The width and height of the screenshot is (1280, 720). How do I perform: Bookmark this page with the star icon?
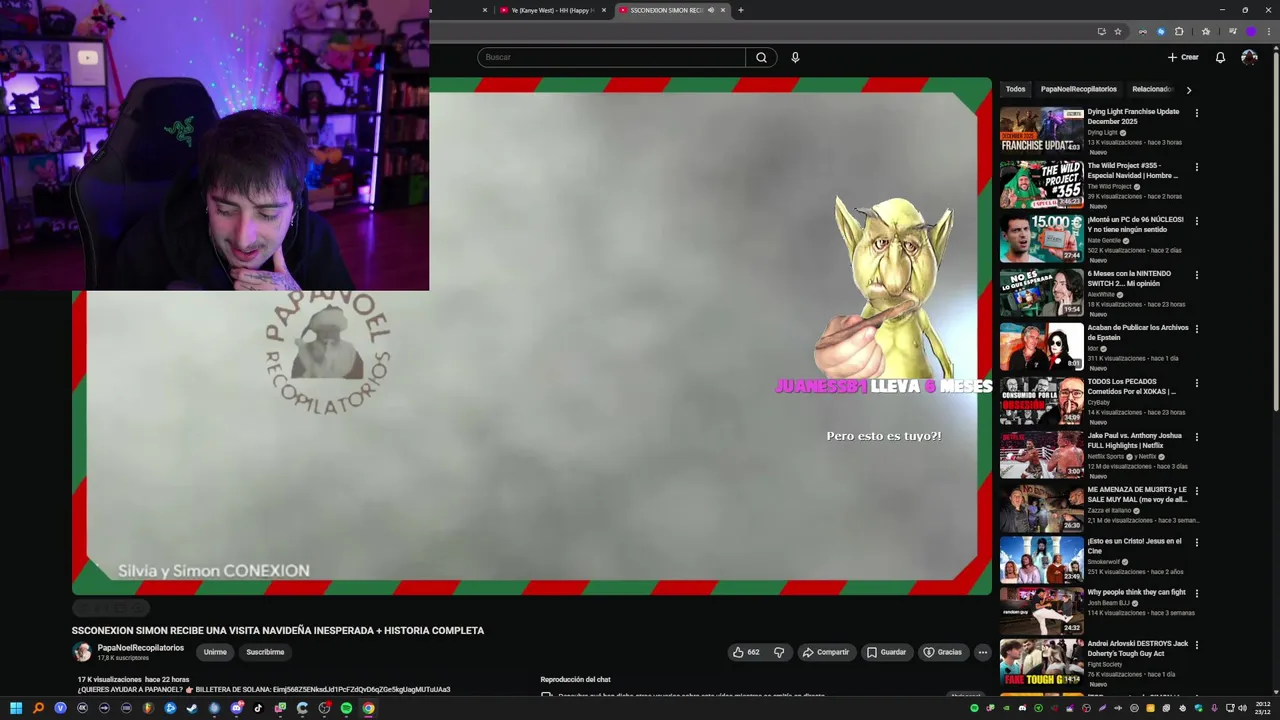tap(1118, 31)
